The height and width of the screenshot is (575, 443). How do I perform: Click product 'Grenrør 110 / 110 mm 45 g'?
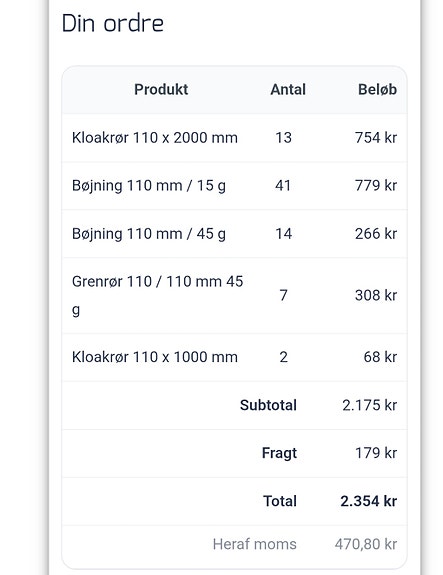(x=158, y=296)
